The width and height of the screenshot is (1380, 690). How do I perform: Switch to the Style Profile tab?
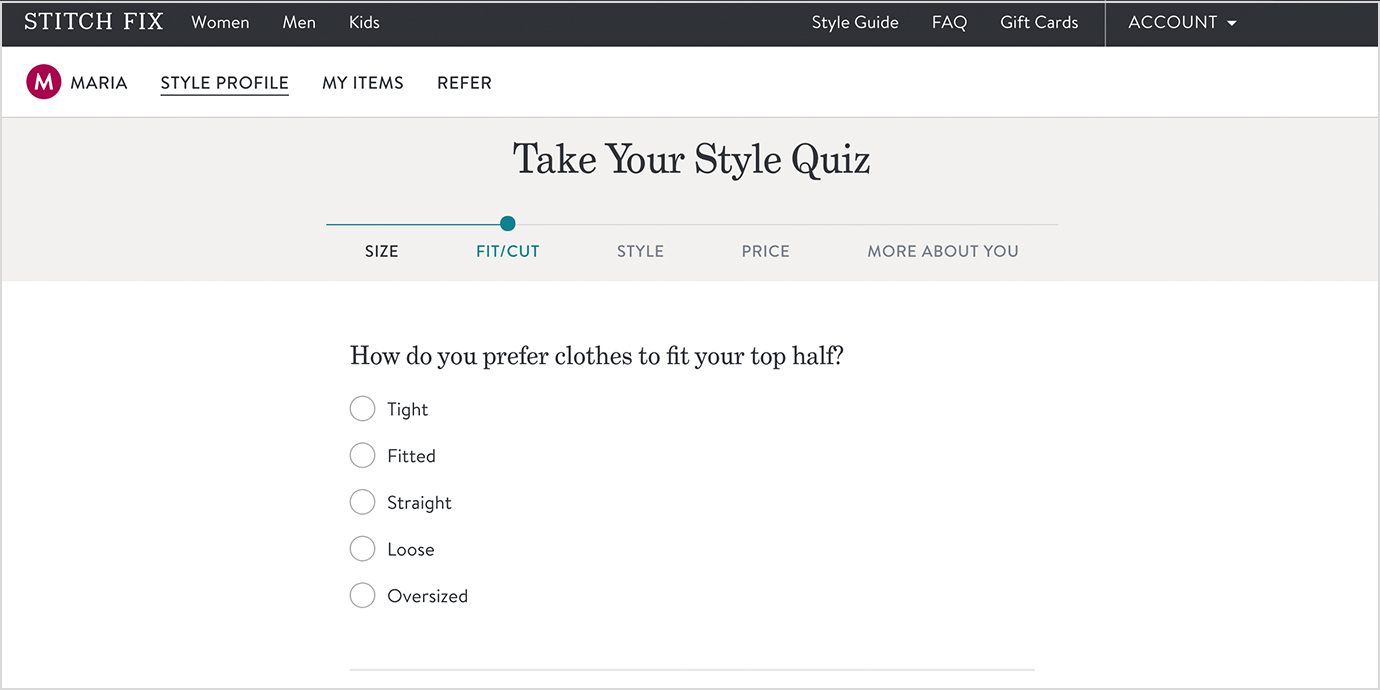(x=225, y=83)
